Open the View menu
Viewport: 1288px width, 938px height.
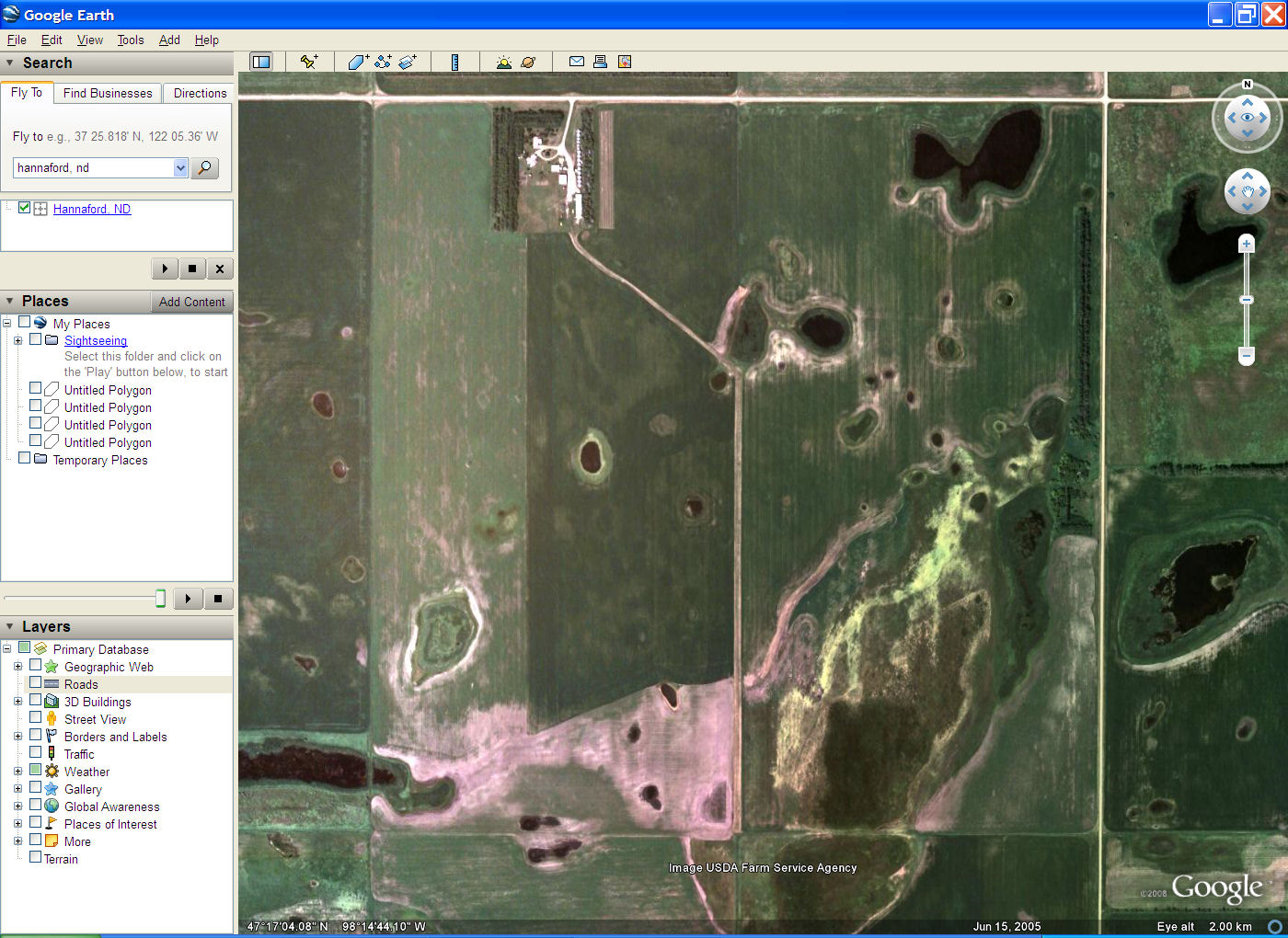click(x=90, y=40)
